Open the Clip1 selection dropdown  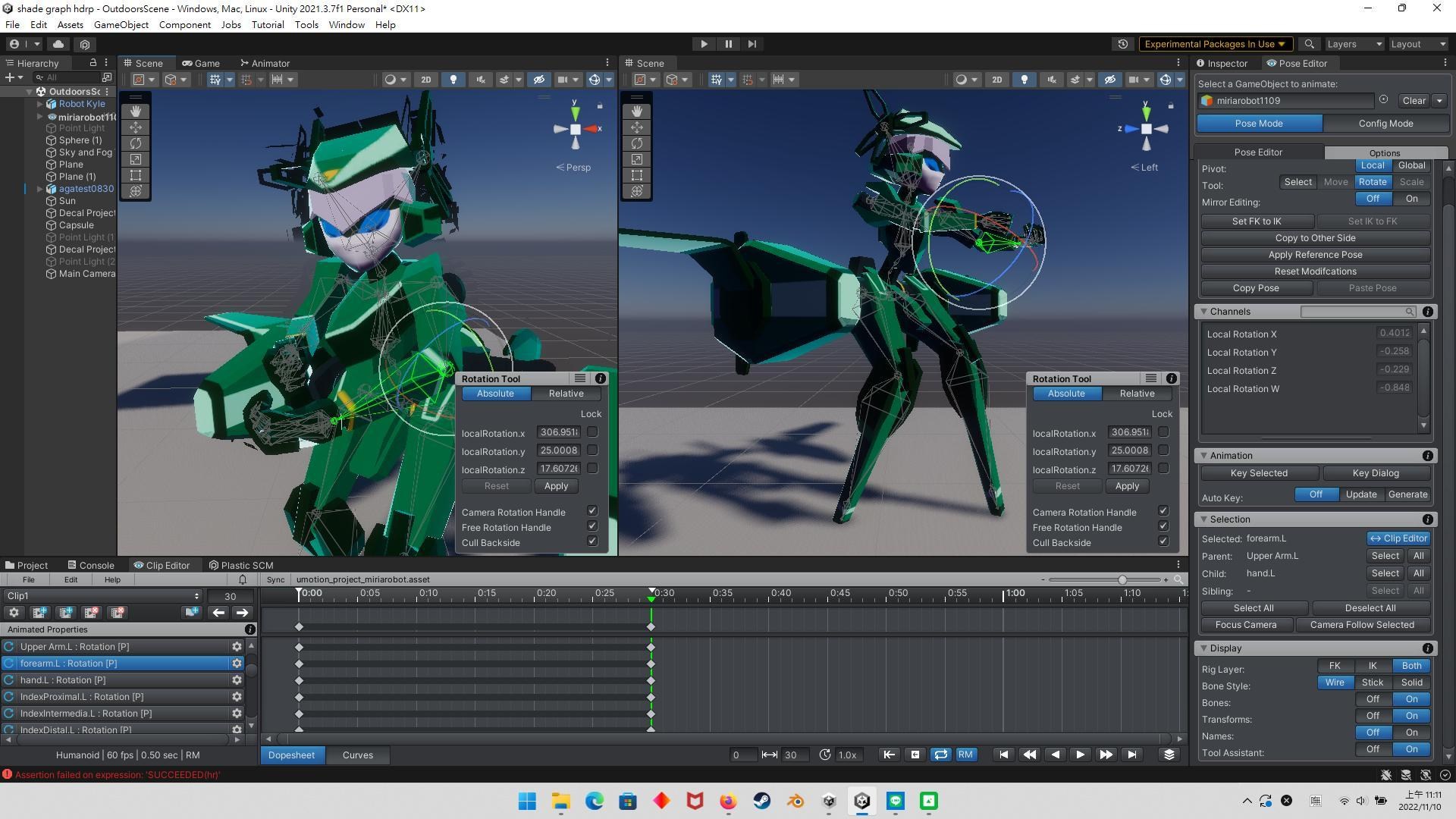(102, 596)
